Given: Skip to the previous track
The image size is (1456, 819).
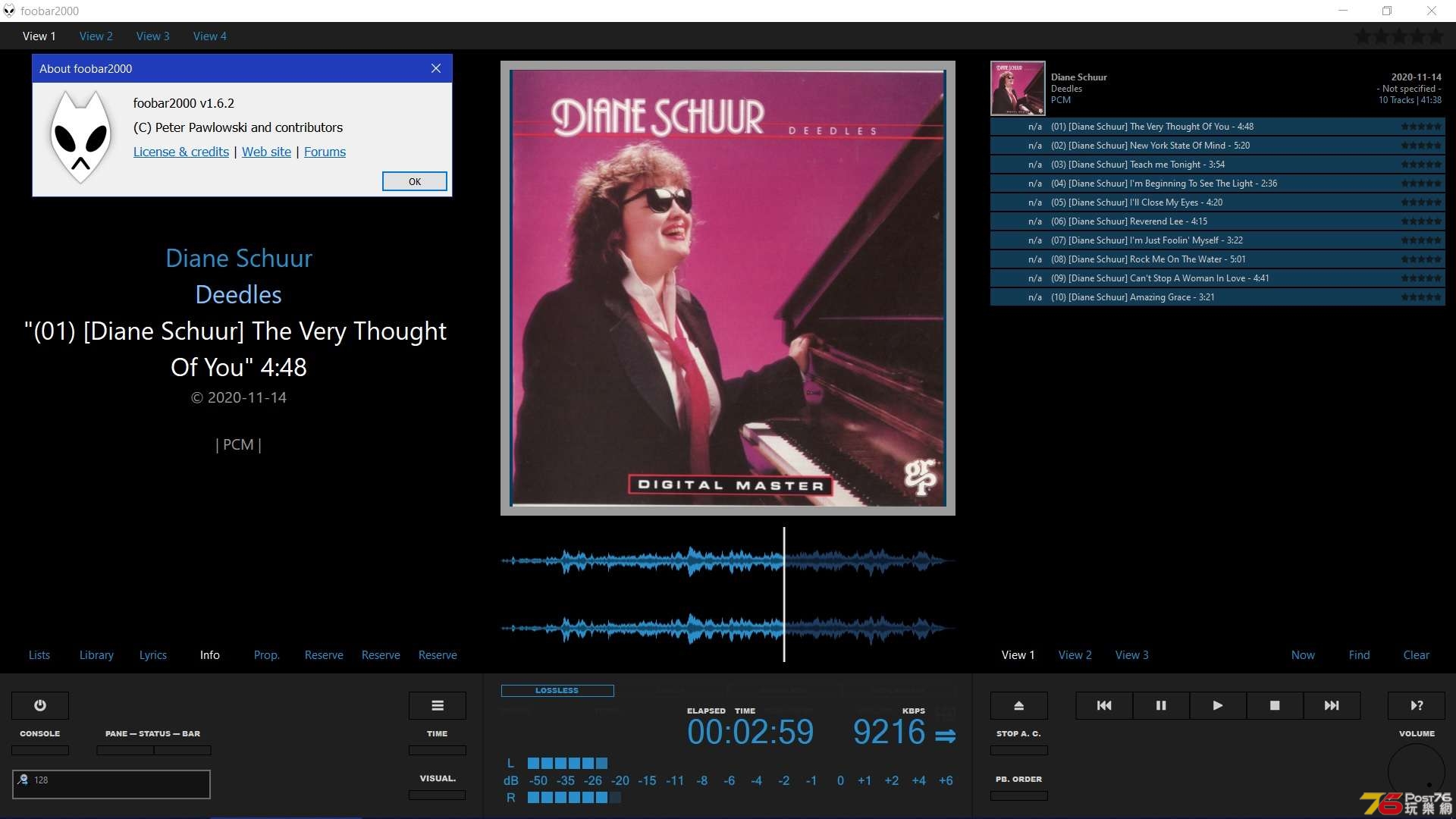Looking at the screenshot, I should (x=1104, y=705).
